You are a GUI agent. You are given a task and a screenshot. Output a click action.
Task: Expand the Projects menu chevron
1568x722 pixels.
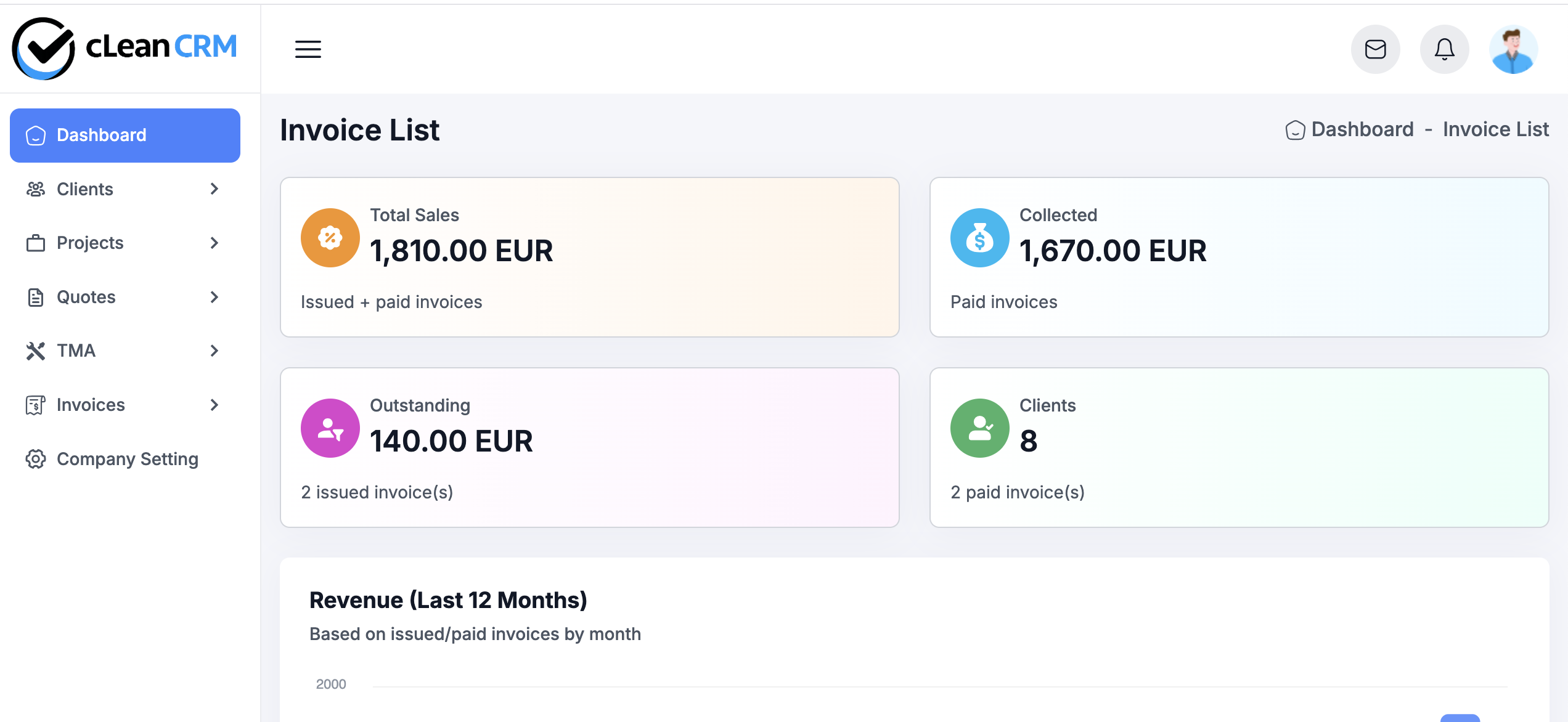click(214, 243)
